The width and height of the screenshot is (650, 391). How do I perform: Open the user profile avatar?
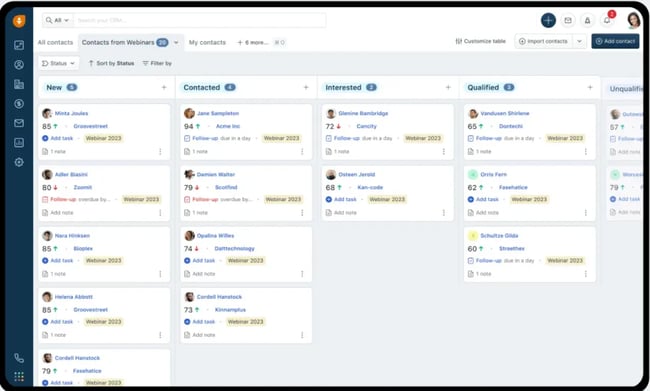633,20
